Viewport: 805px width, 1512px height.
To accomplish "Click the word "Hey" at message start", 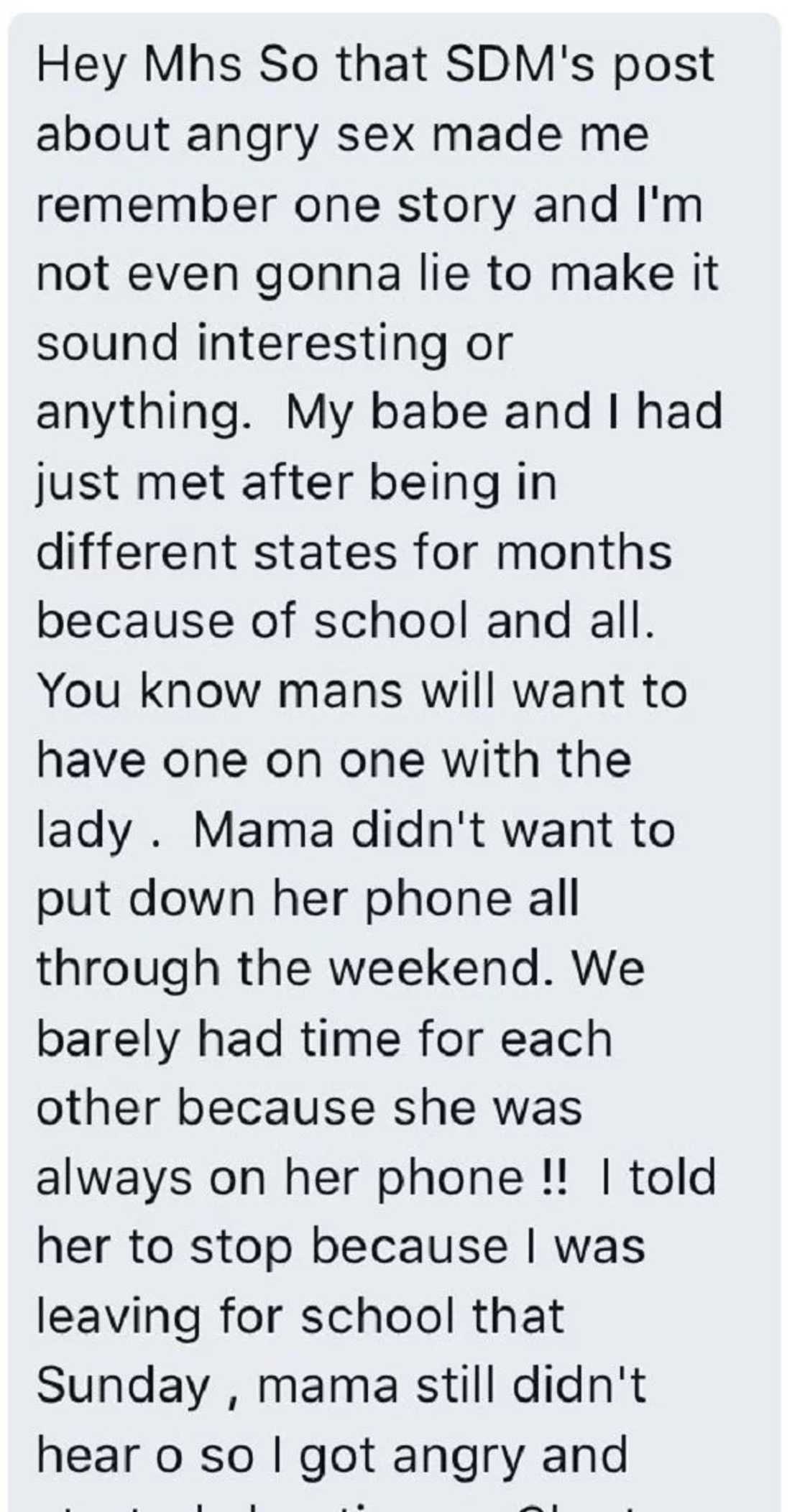I will tap(80, 65).
